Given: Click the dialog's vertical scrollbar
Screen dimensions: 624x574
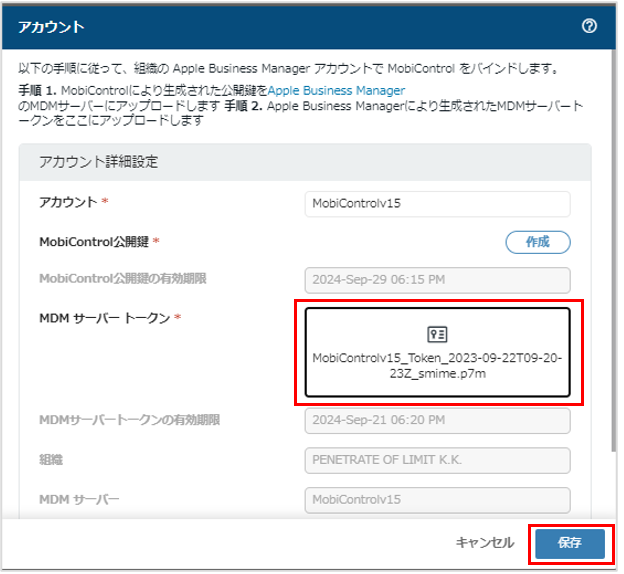Looking at the screenshot, I should click(613, 251).
